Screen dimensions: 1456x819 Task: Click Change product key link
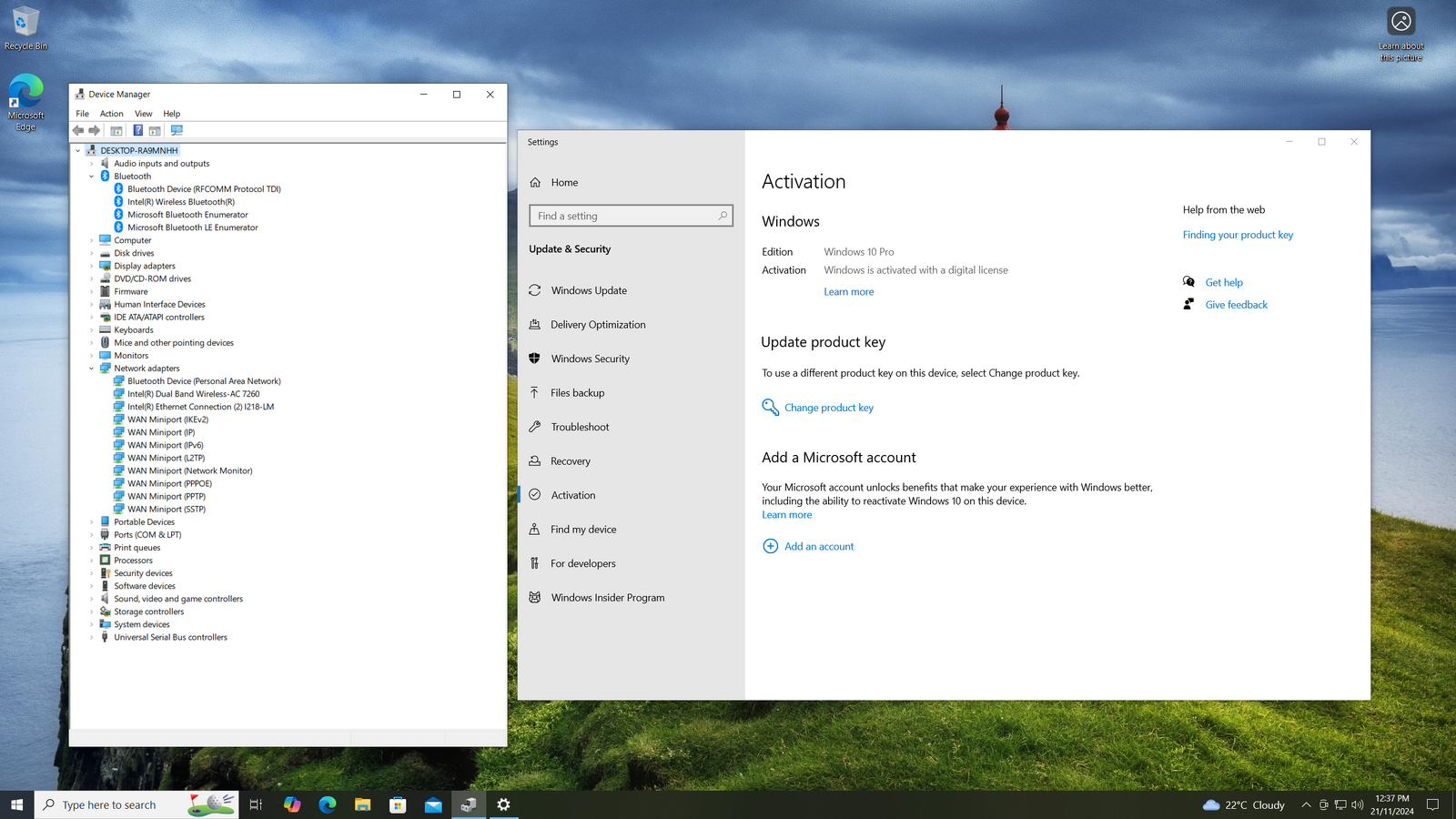coord(828,408)
